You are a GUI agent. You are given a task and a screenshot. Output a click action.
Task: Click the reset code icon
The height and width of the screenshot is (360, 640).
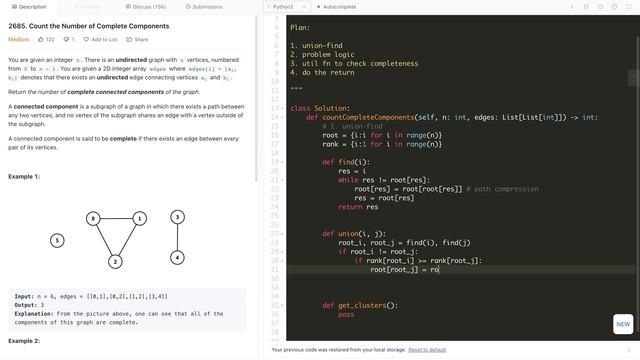600,7
